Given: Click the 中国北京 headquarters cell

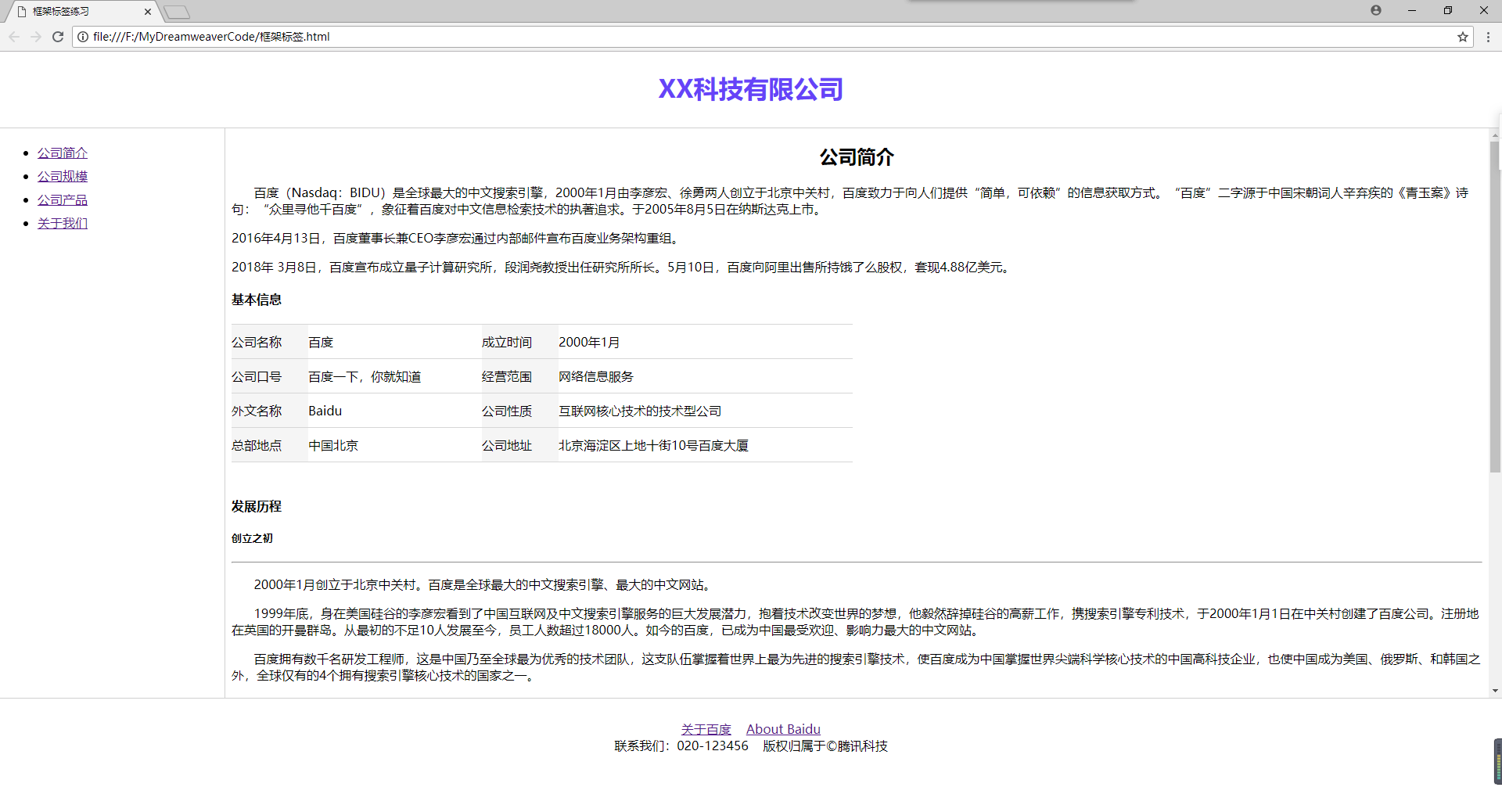Looking at the screenshot, I should 333,446.
